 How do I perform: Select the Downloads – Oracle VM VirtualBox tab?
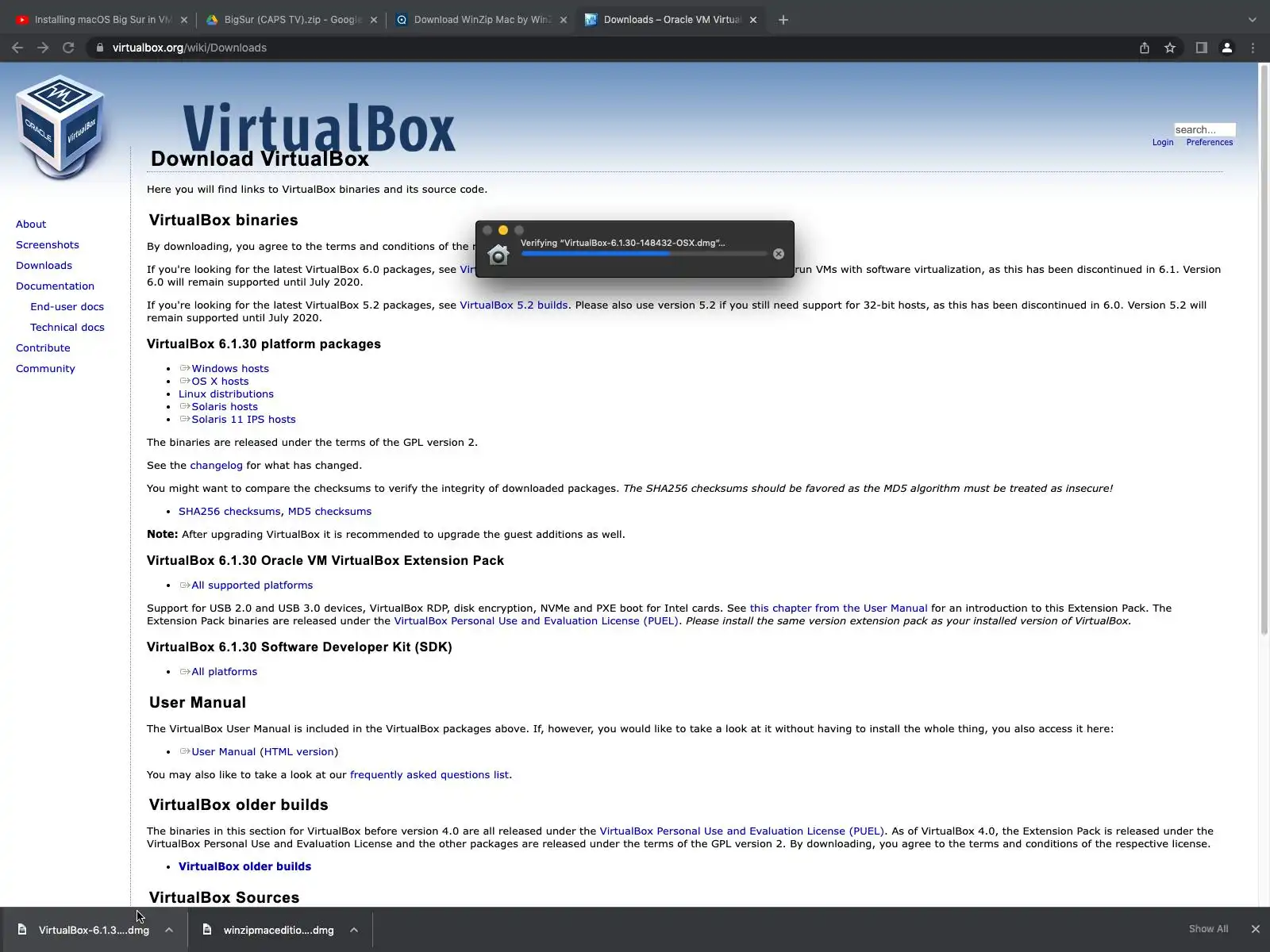(672, 20)
